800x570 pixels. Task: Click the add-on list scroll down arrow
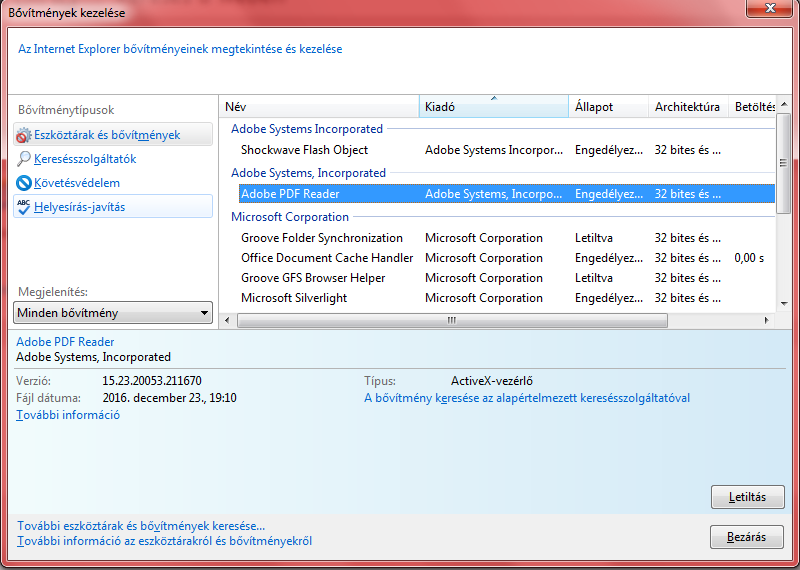pyautogui.click(x=784, y=304)
